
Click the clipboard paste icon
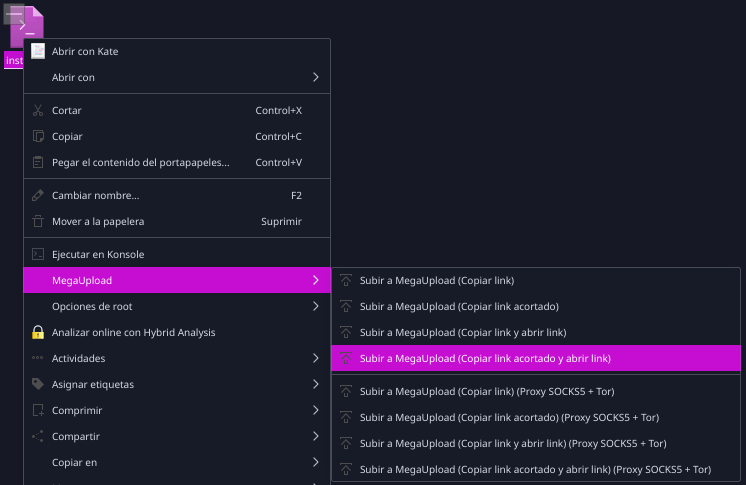pyautogui.click(x=38, y=162)
